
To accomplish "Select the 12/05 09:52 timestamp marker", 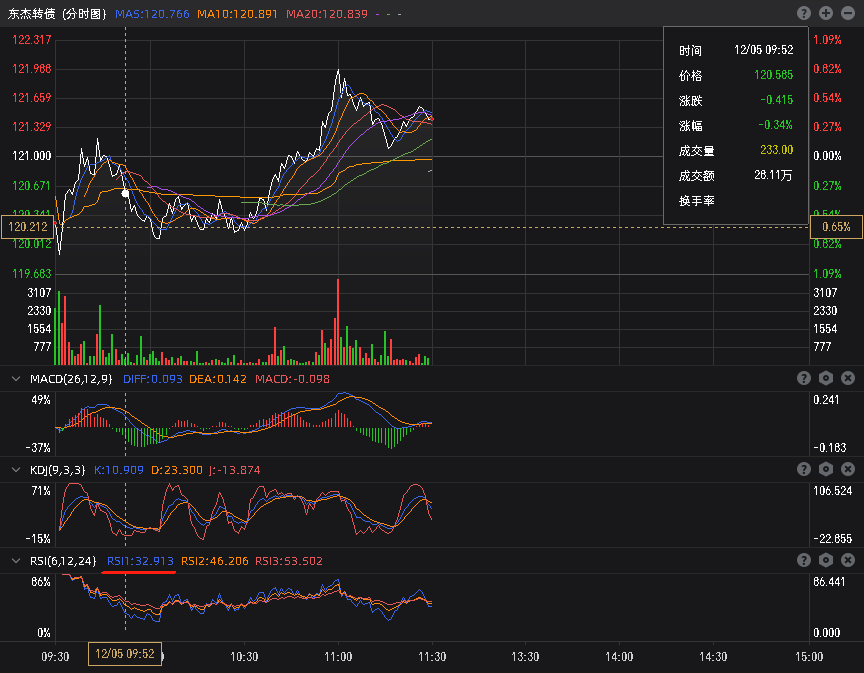I will tap(124, 655).
